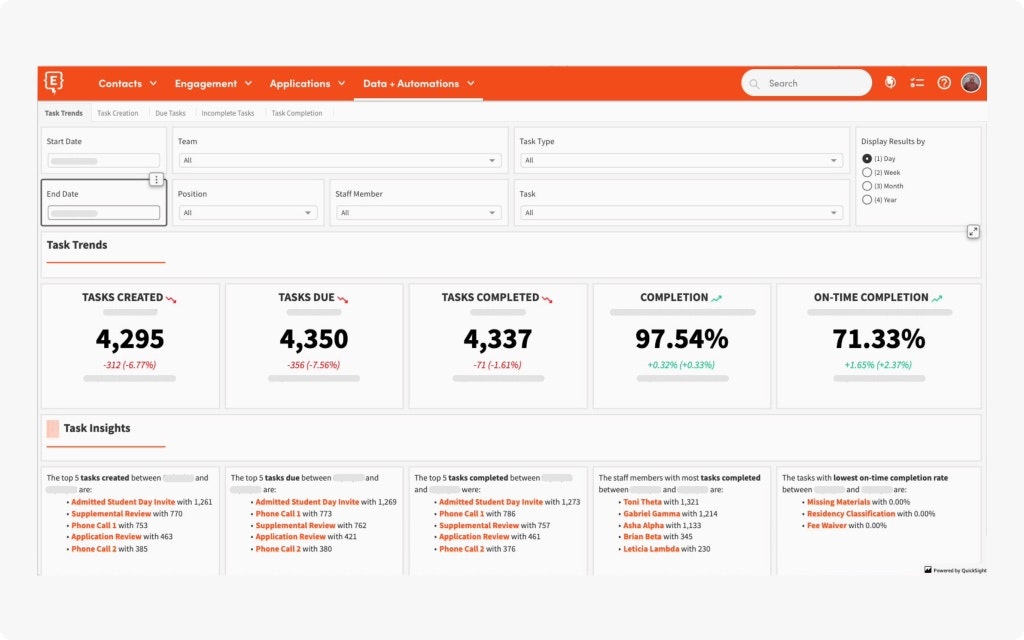Open Phone Call 2 link with 385
Screen dimensions: 1024x640
(x=94, y=549)
